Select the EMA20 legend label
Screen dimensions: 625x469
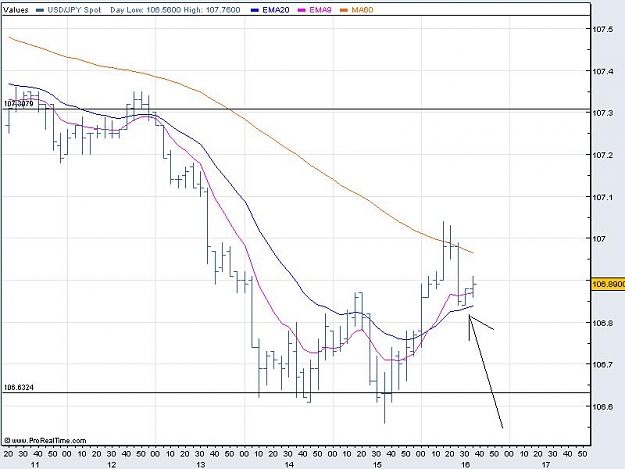[x=276, y=10]
